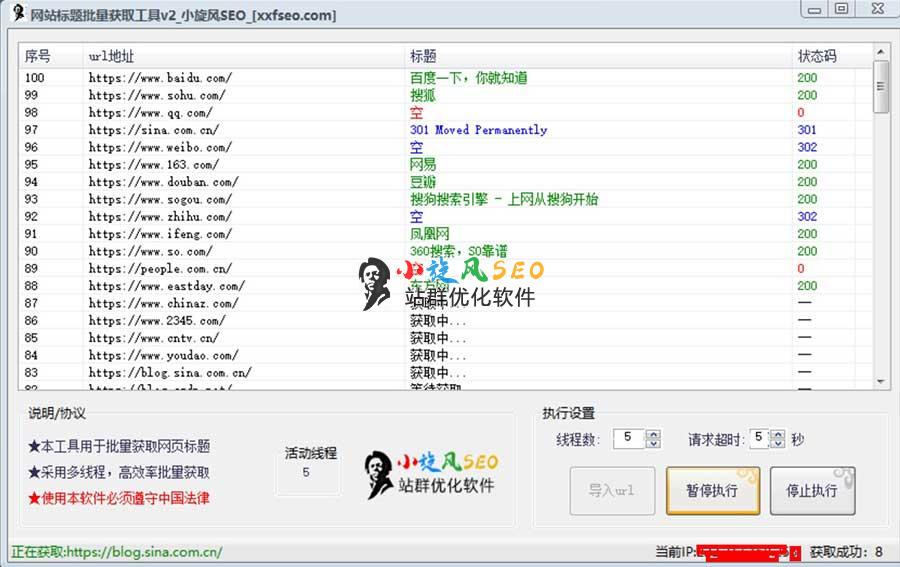Select the https://www.chinaz.com/ row

tap(445, 303)
